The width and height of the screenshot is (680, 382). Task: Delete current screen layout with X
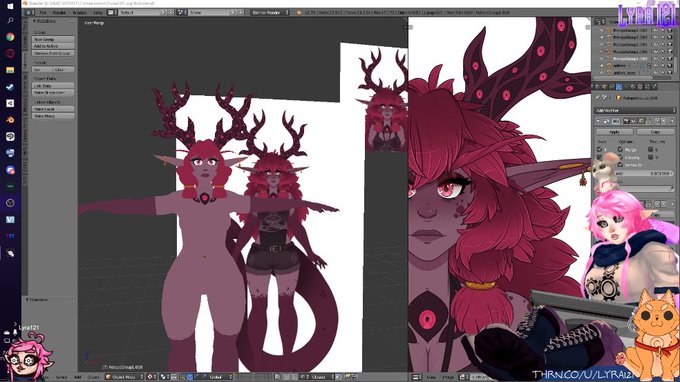[x=171, y=13]
